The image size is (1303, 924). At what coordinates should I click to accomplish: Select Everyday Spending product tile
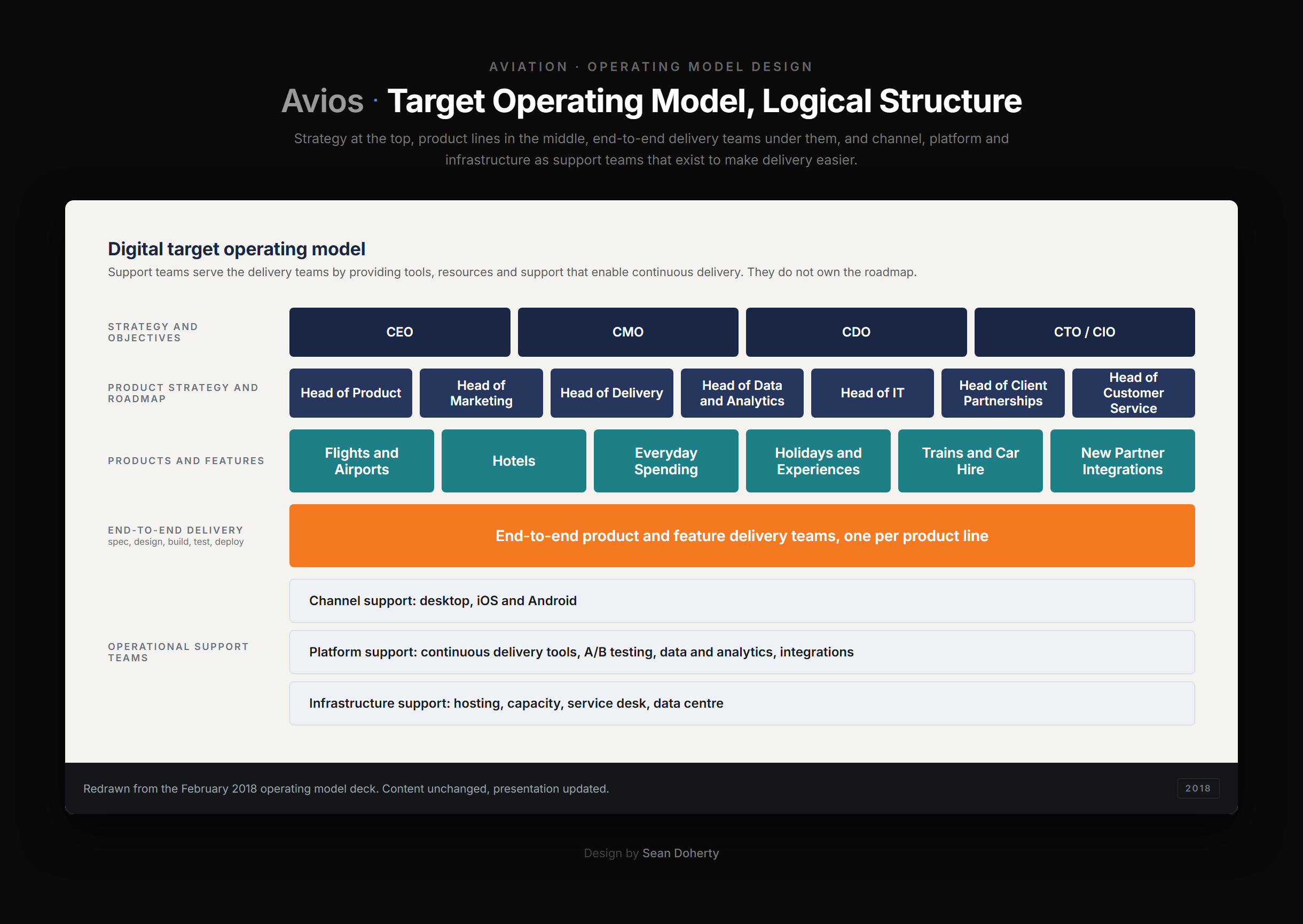[665, 461]
